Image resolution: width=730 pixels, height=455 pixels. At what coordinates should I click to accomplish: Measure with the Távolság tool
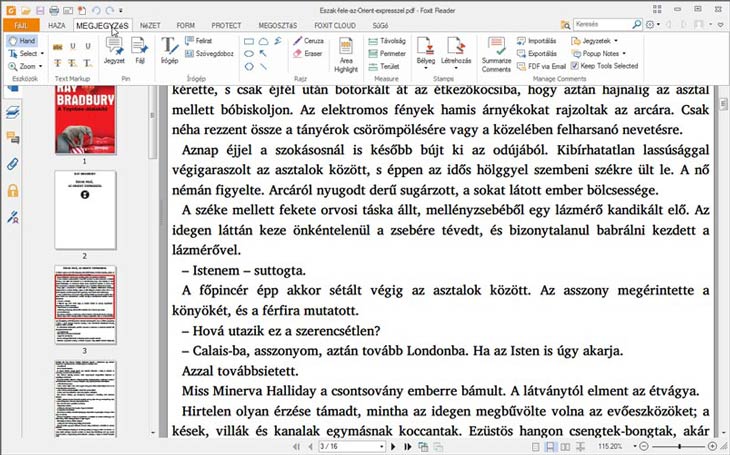point(386,41)
